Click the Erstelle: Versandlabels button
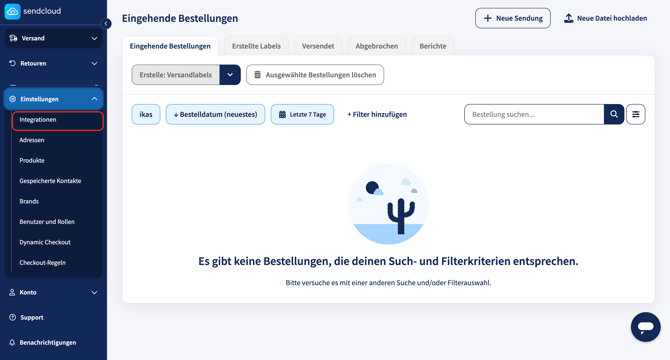The image size is (670, 360). point(176,75)
